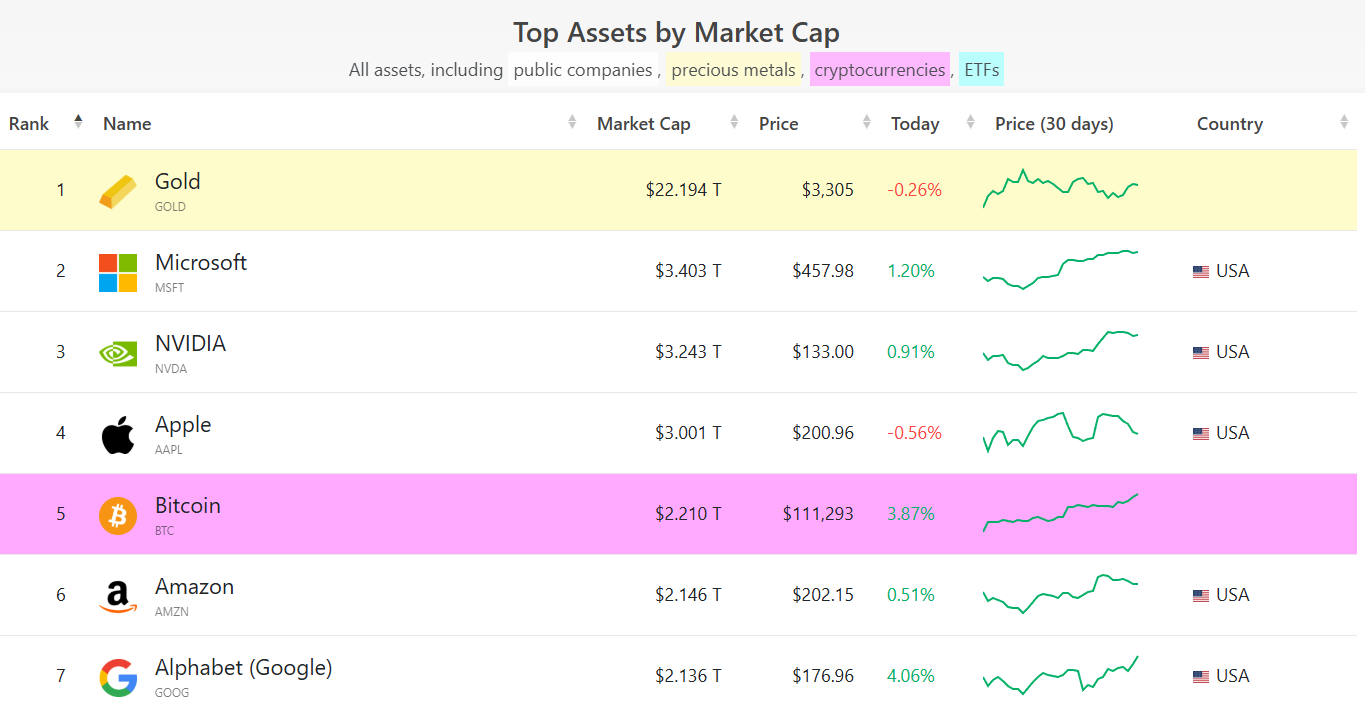This screenshot has width=1365, height=708.
Task: Click the Bitcoin logo icon
Action: tap(118, 515)
